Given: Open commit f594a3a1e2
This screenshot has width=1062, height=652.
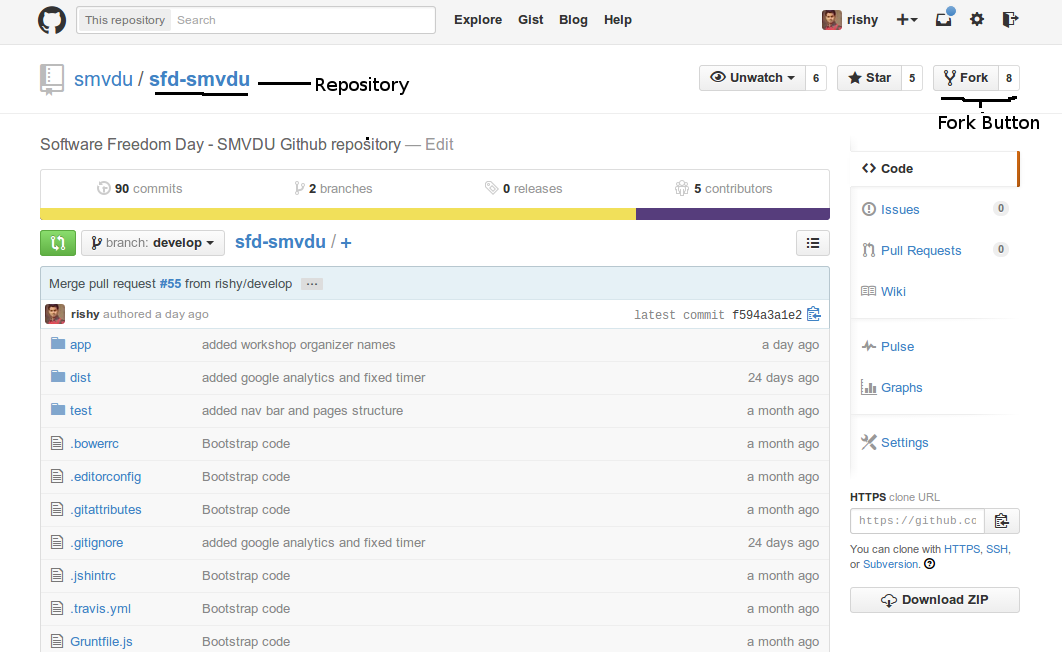Looking at the screenshot, I should (x=767, y=315).
